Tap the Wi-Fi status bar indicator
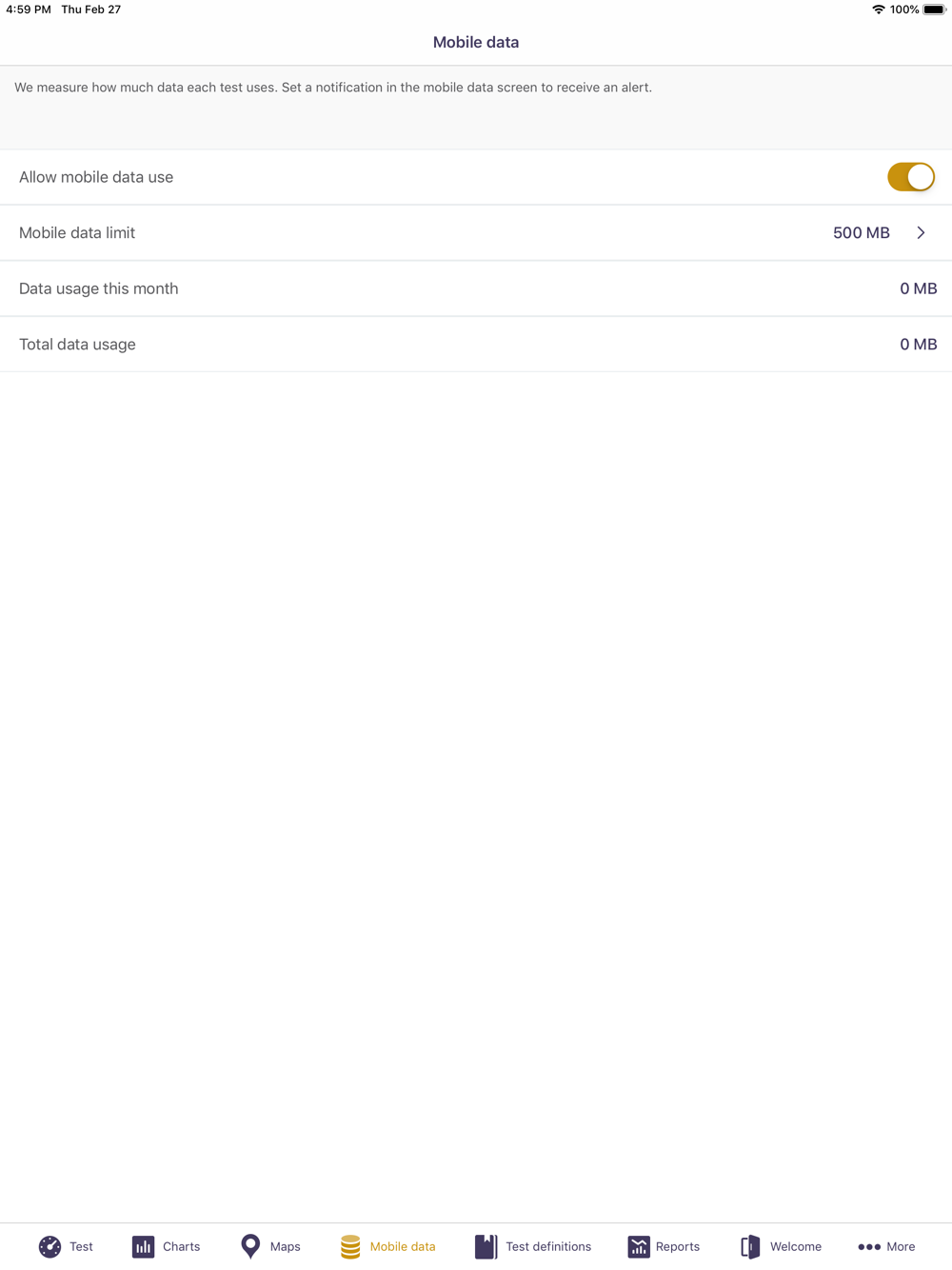The image size is (952, 1270). [x=878, y=10]
